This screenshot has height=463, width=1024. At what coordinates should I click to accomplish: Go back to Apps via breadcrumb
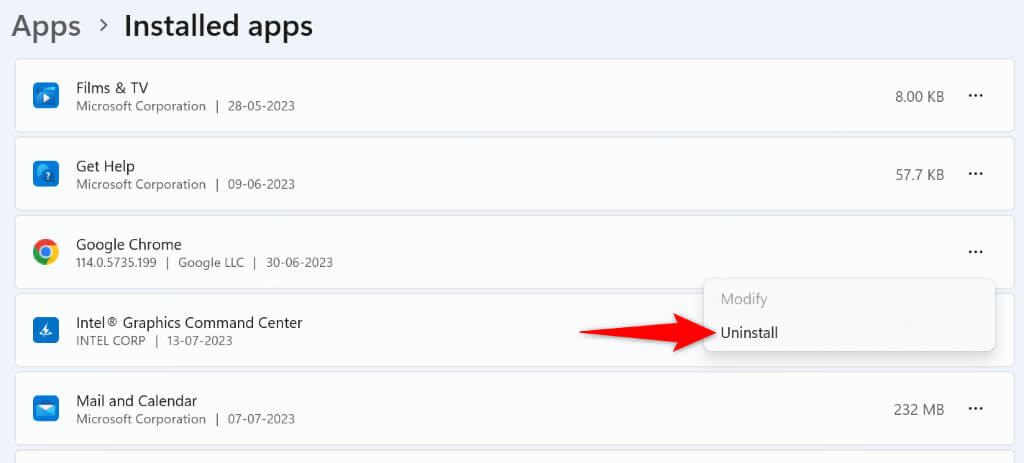pos(46,26)
